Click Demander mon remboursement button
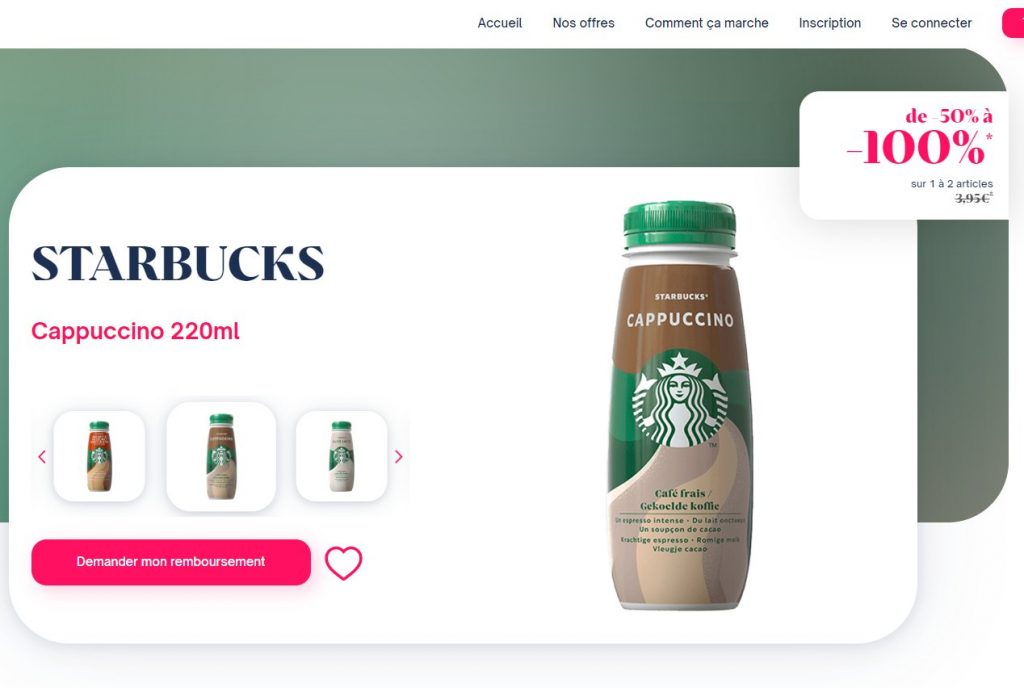 coord(171,562)
